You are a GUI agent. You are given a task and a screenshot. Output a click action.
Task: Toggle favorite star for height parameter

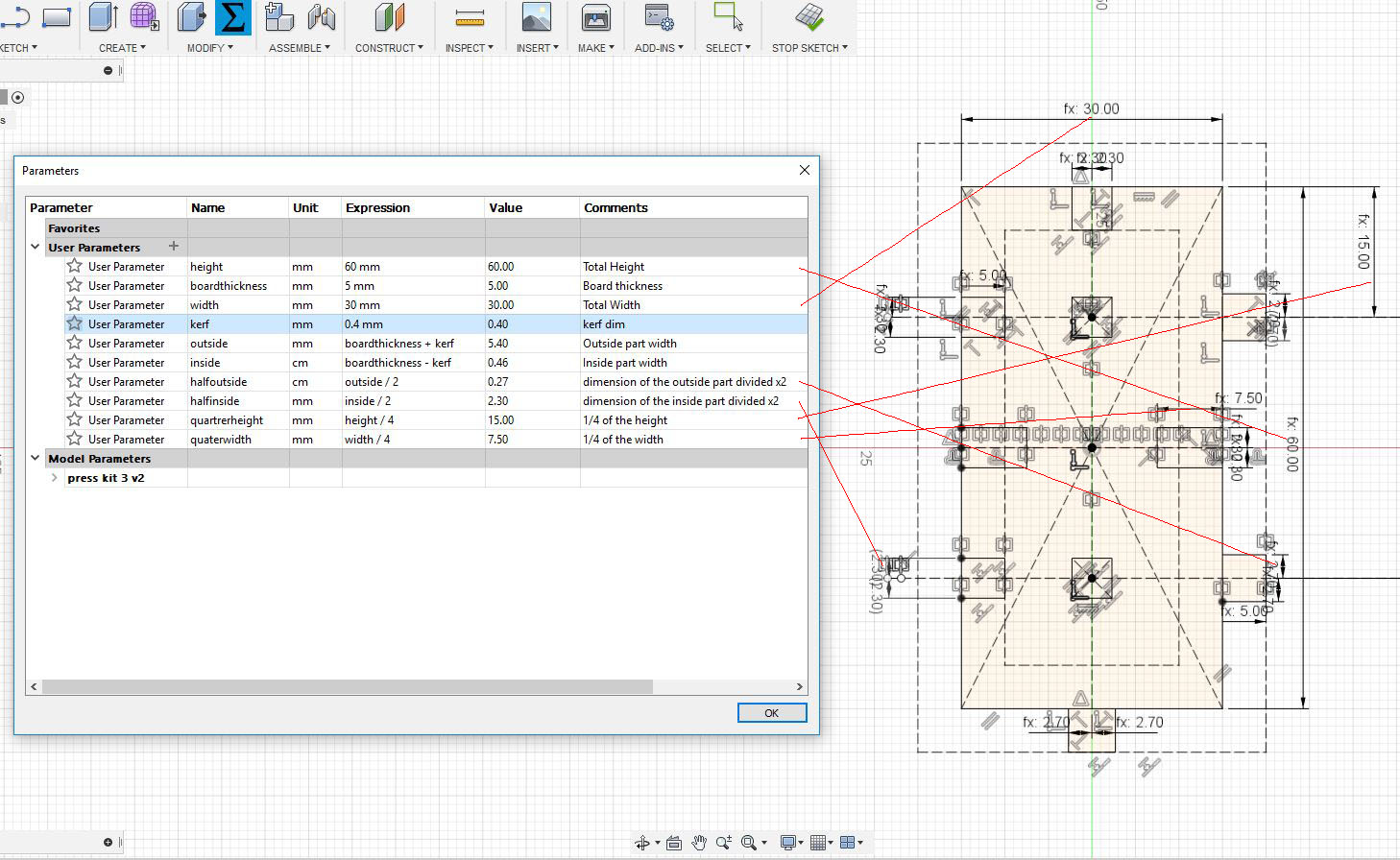(x=75, y=266)
